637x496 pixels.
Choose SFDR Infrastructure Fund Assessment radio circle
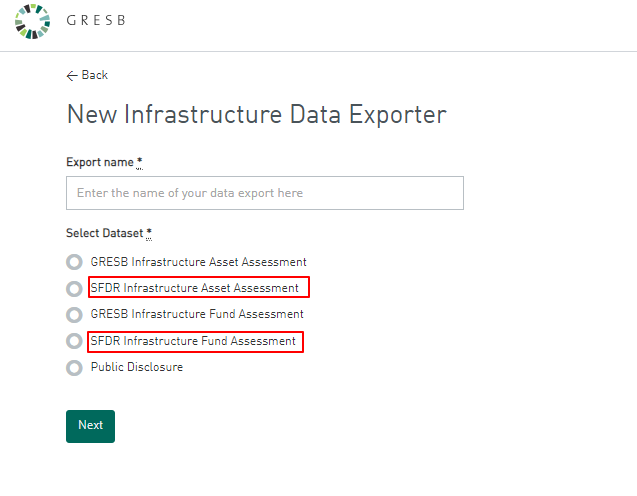coord(74,341)
